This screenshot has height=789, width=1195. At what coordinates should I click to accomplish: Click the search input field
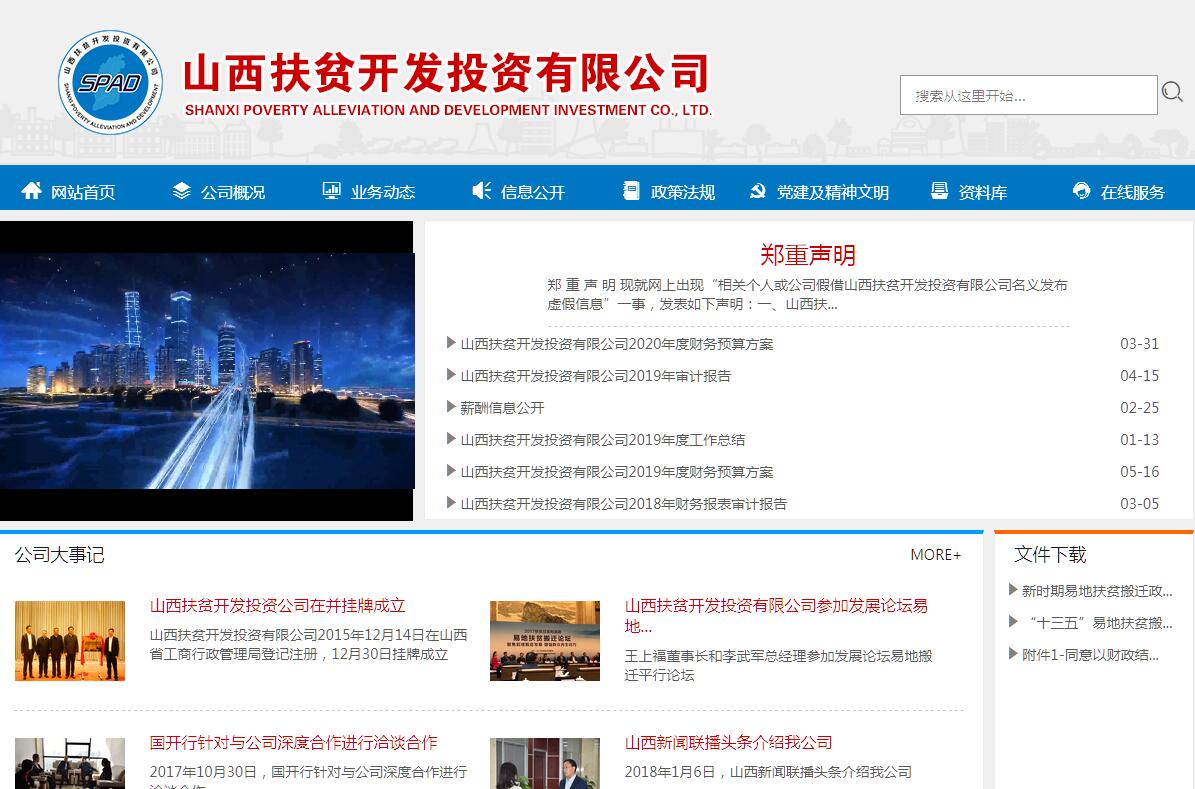point(1028,95)
